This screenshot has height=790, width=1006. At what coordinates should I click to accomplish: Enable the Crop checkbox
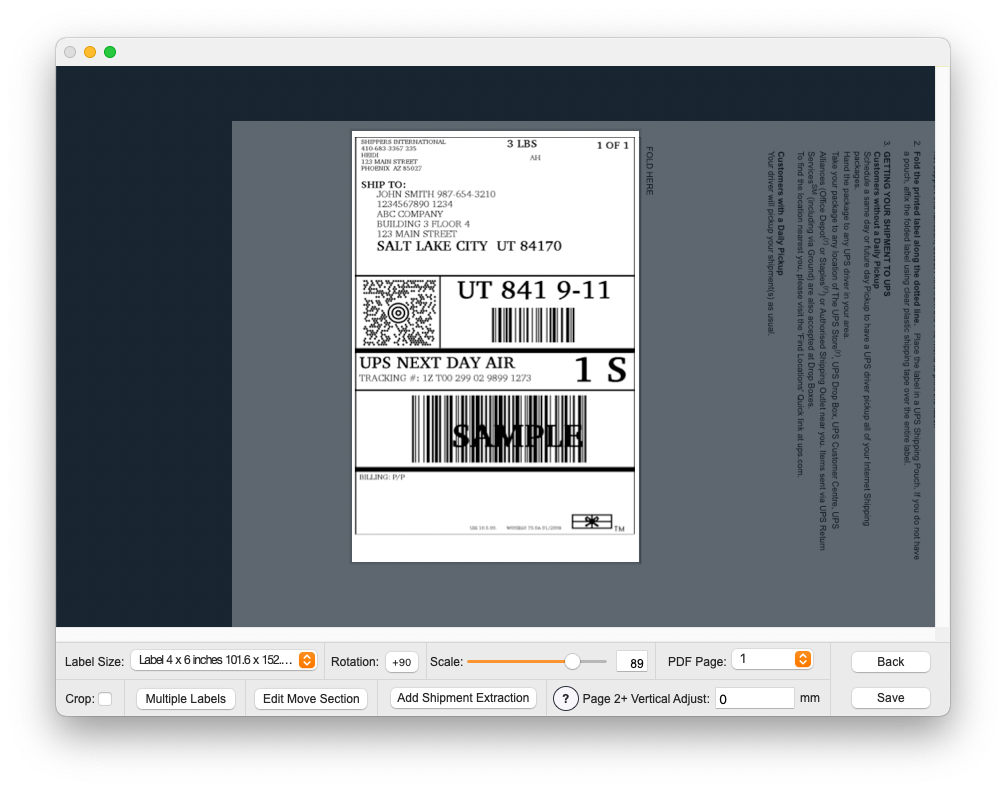[105, 699]
